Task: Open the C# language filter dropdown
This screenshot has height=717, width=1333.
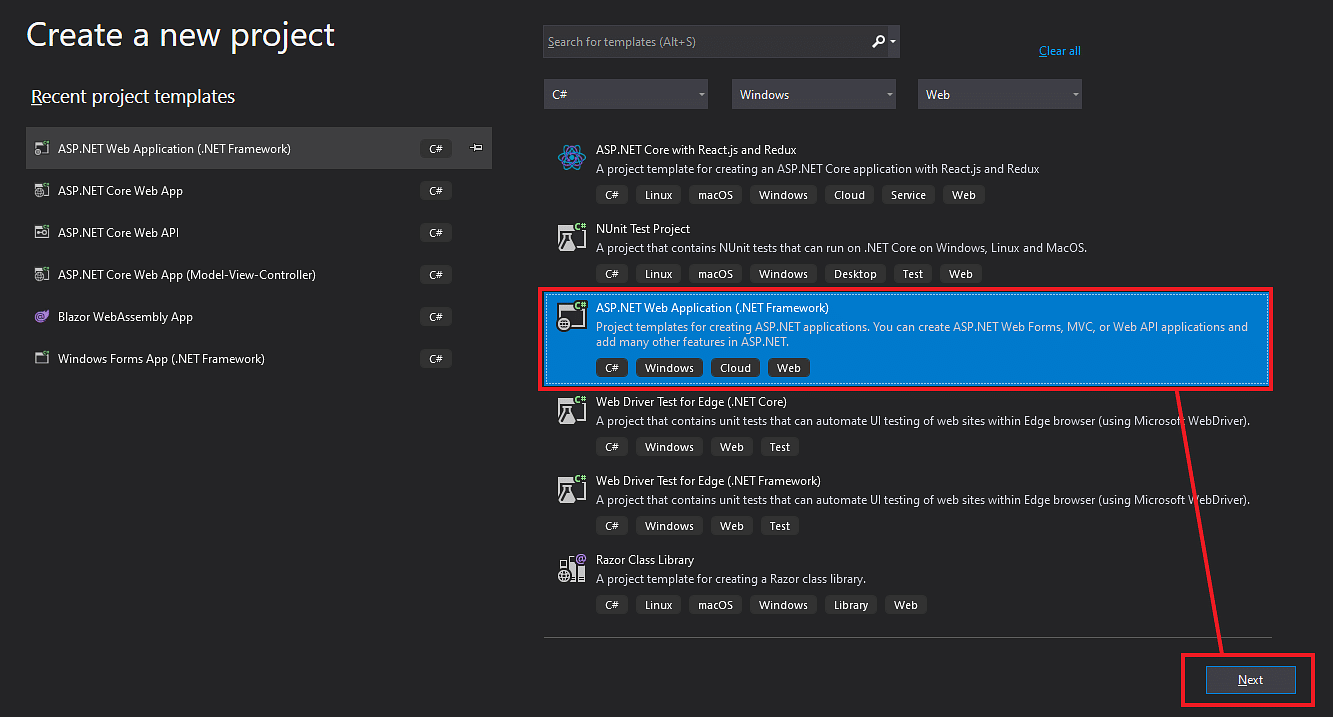Action: click(626, 95)
